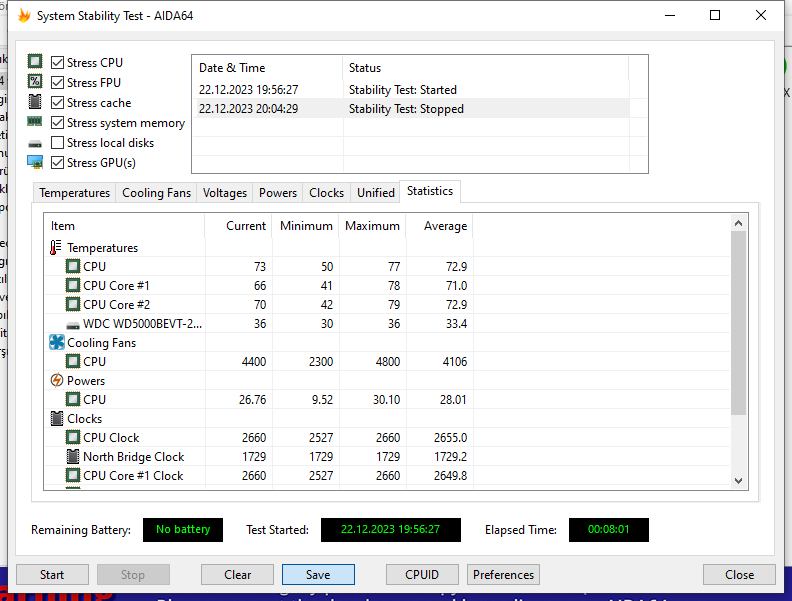Click the chip icon beside the 4400 fan row
The width and height of the screenshot is (792, 601).
[73, 362]
